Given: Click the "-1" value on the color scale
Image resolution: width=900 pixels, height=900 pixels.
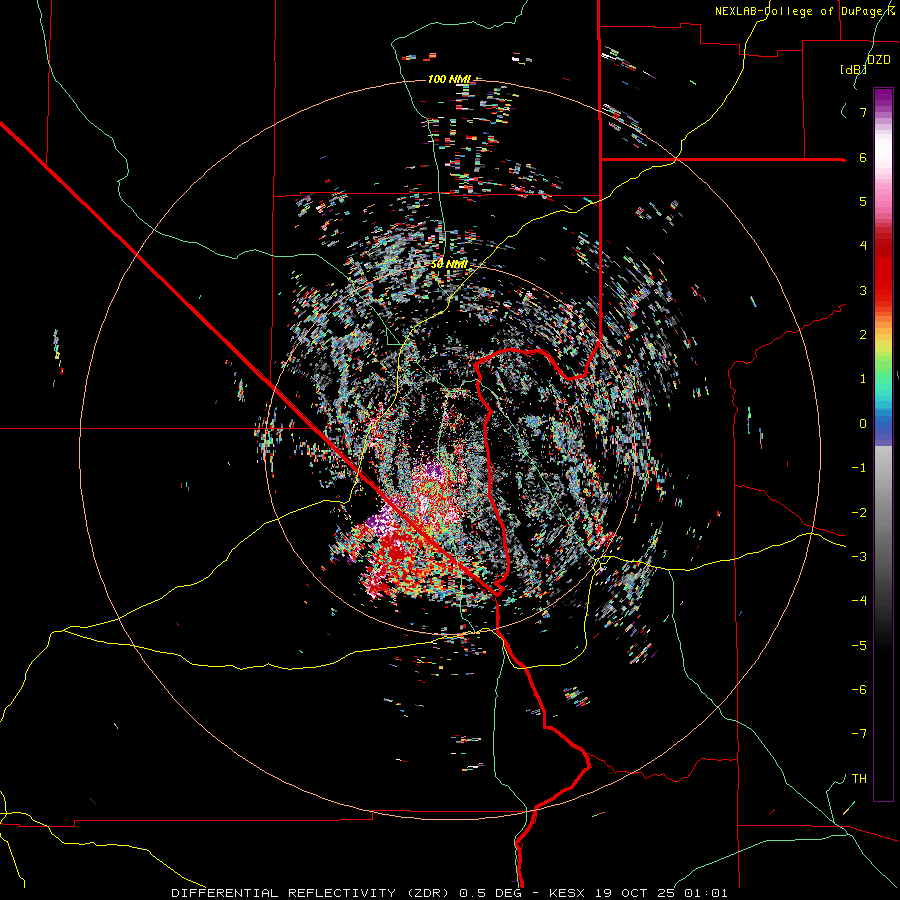Looking at the screenshot, I should pyautogui.click(x=859, y=468).
